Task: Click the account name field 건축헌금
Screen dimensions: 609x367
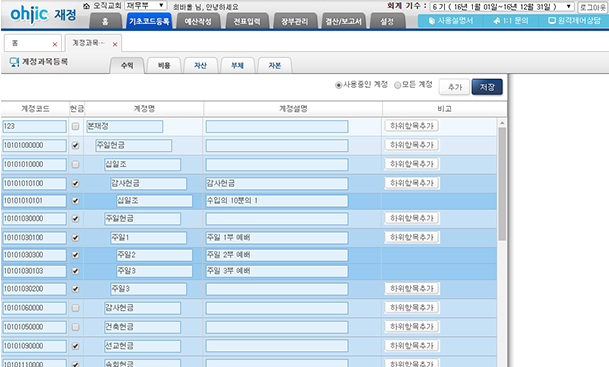Action: (x=142, y=327)
